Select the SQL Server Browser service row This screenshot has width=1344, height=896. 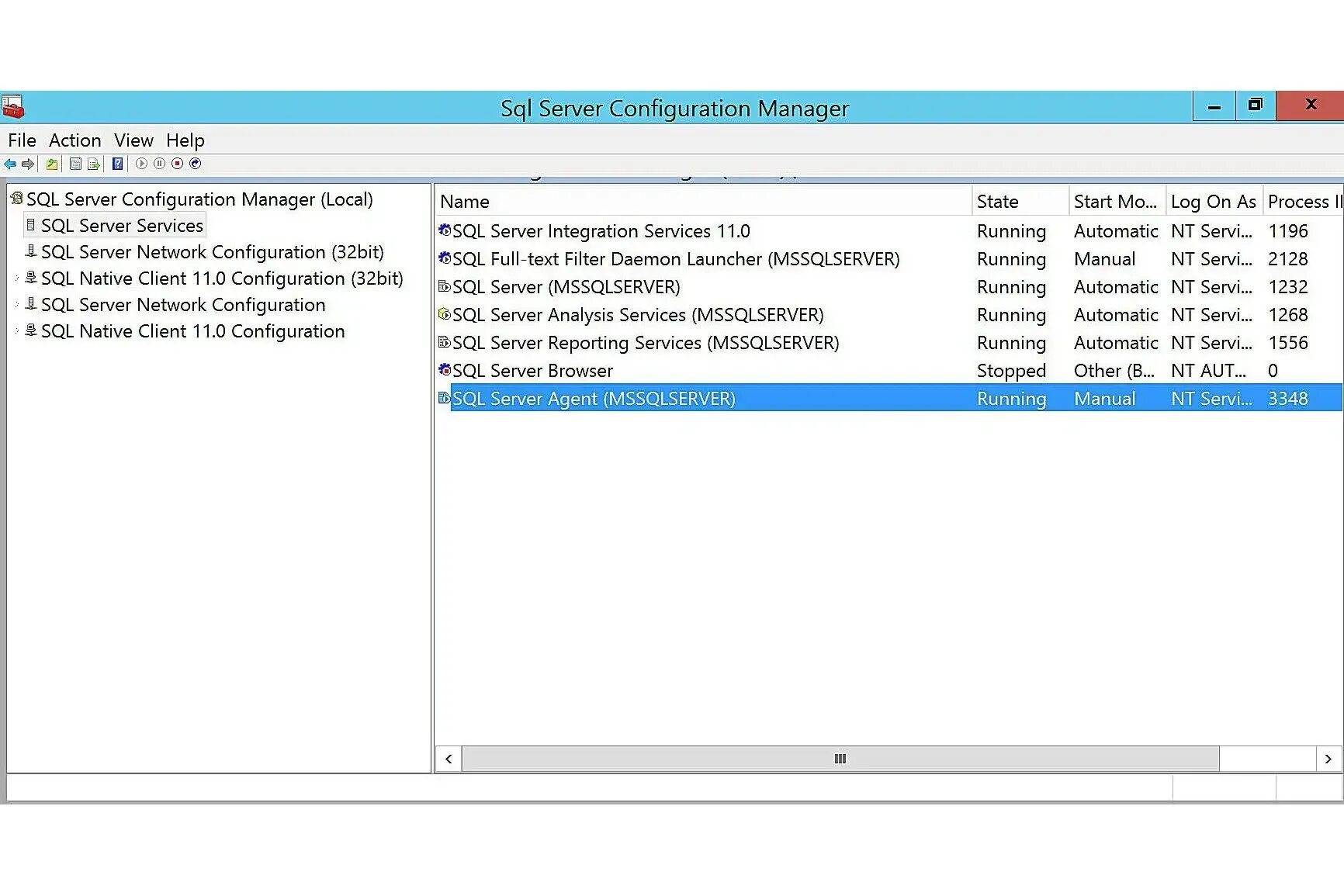click(x=888, y=371)
